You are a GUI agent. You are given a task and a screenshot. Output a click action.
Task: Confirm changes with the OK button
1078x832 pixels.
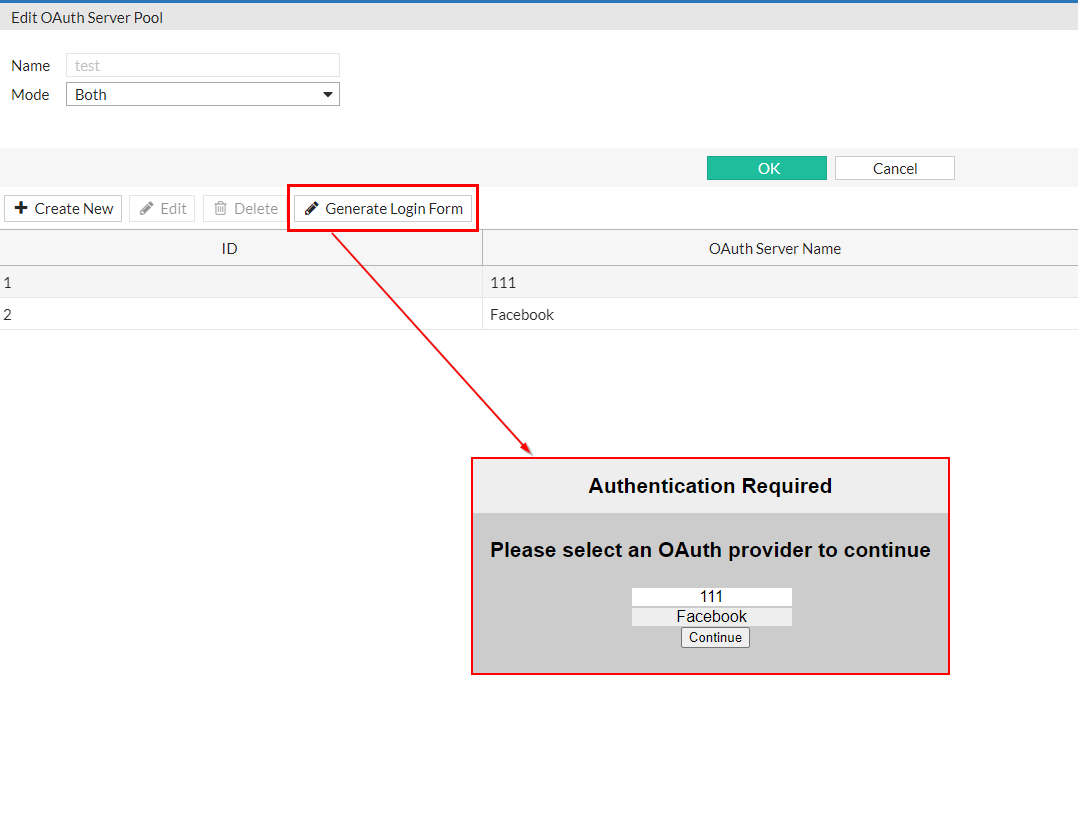click(x=767, y=168)
